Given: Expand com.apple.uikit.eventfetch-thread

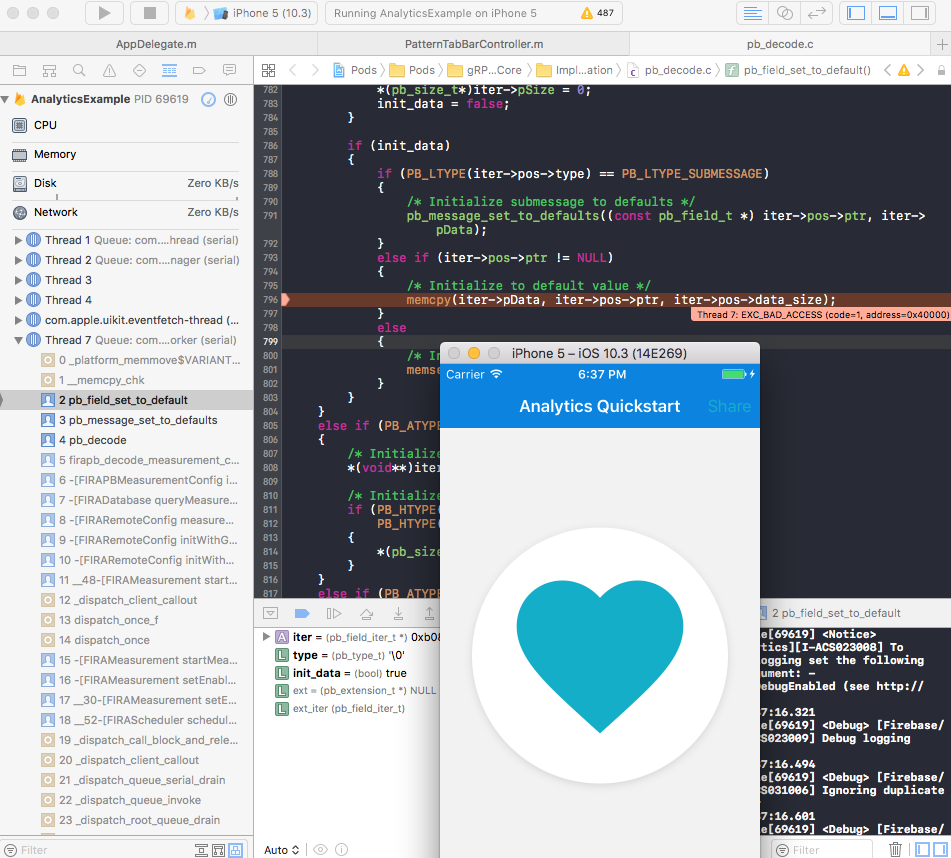Looking at the screenshot, I should 18,320.
